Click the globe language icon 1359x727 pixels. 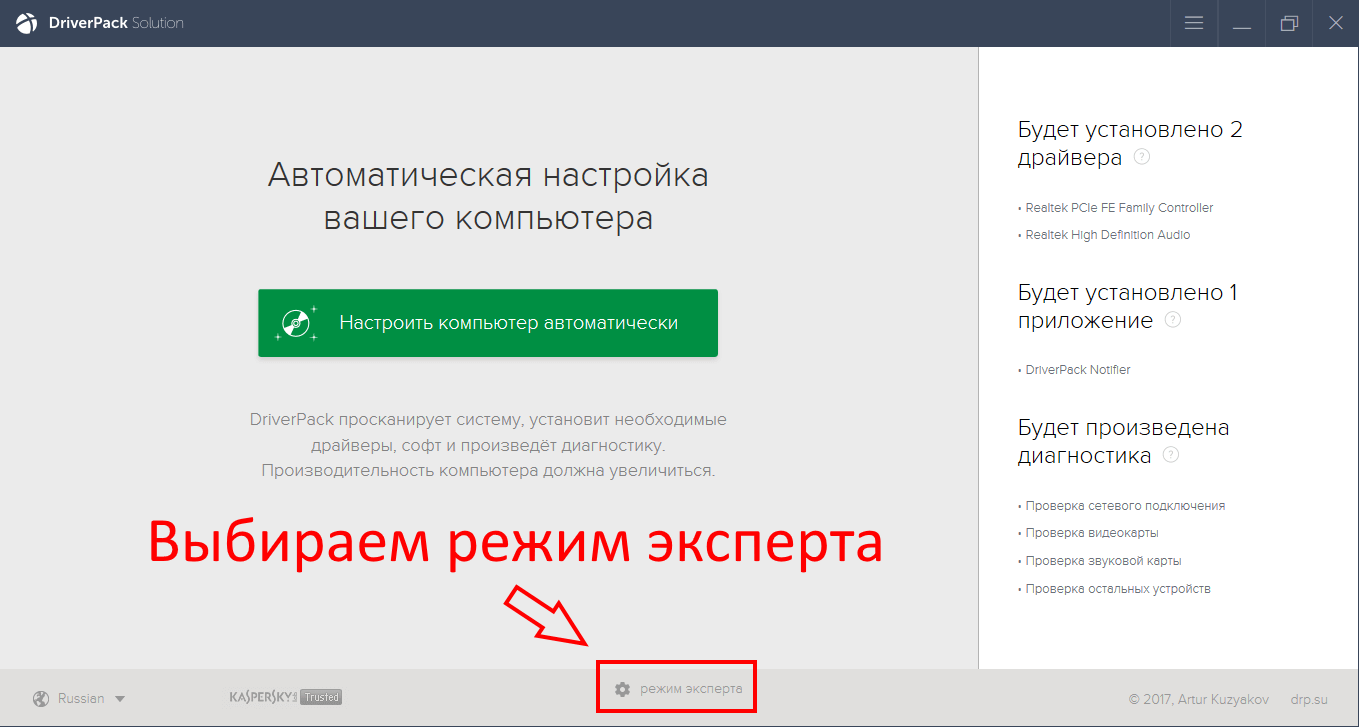[41, 698]
